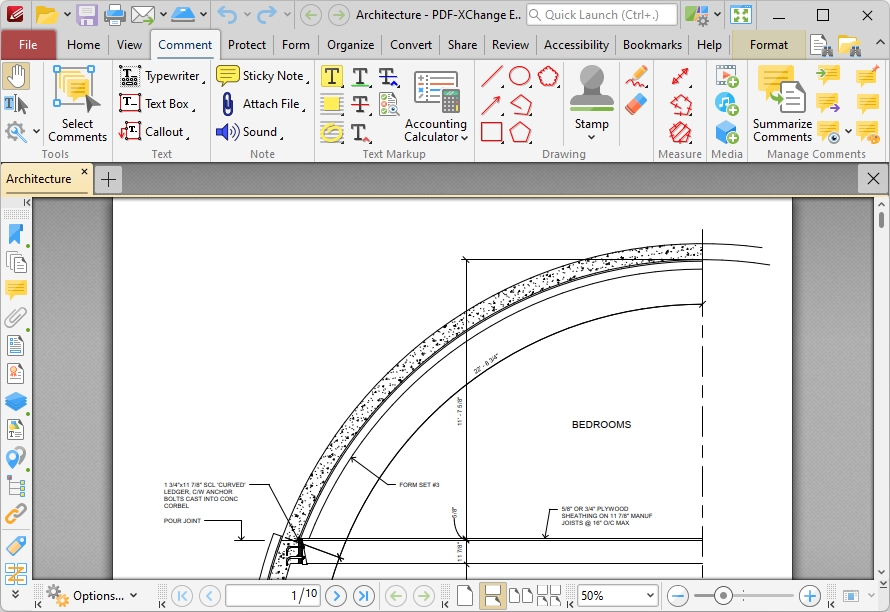Click Add 3D media icon

pyautogui.click(x=727, y=132)
